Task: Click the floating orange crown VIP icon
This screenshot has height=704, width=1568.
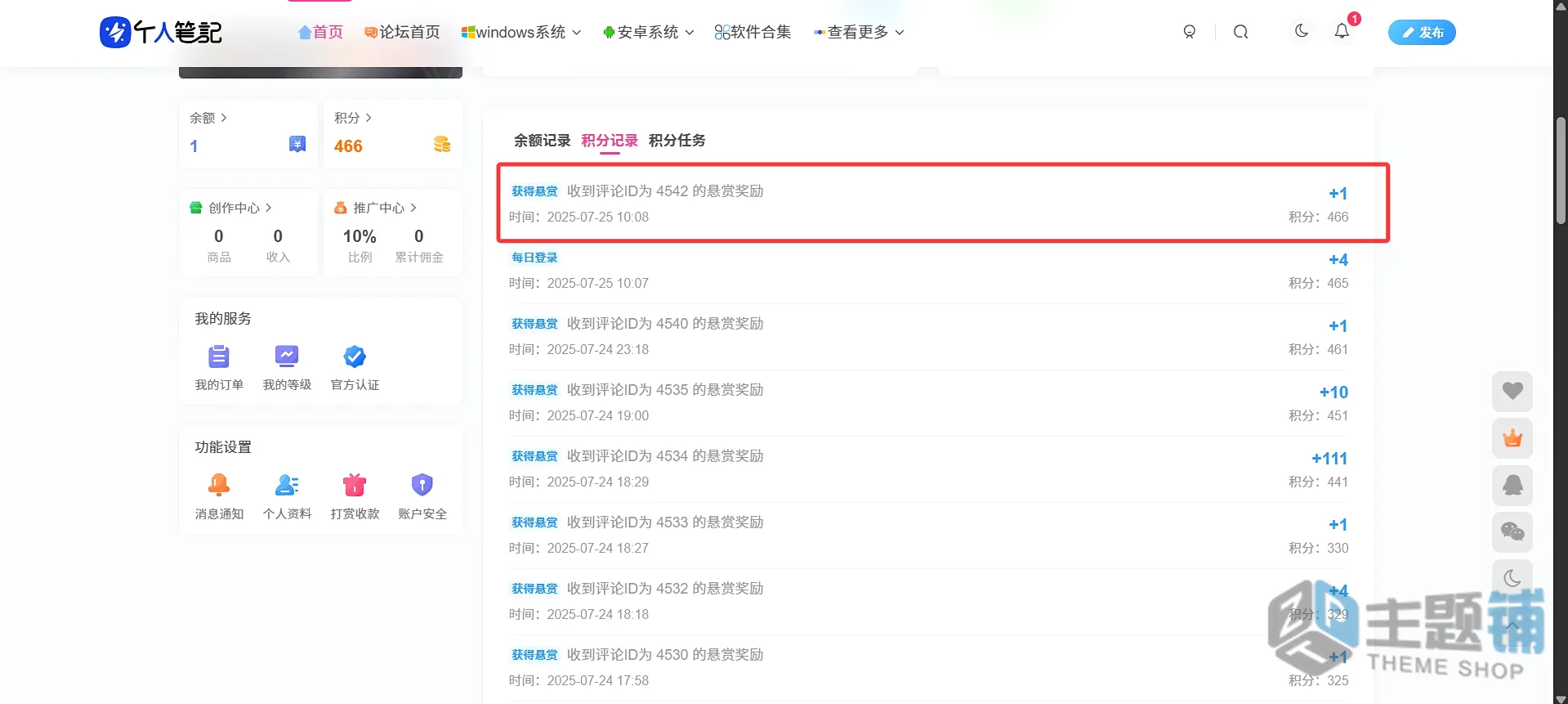Action: (x=1512, y=438)
